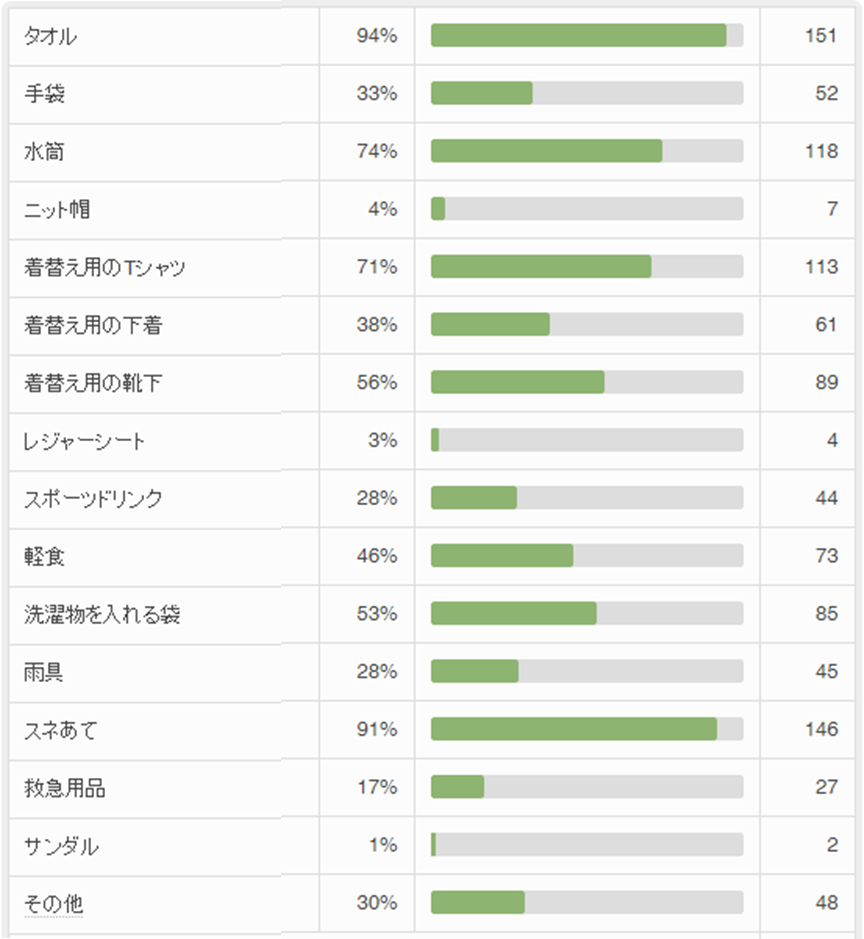Screen dimensions: 864x939
Task: Click the 着替え用のTシャツ bar
Action: click(x=587, y=267)
